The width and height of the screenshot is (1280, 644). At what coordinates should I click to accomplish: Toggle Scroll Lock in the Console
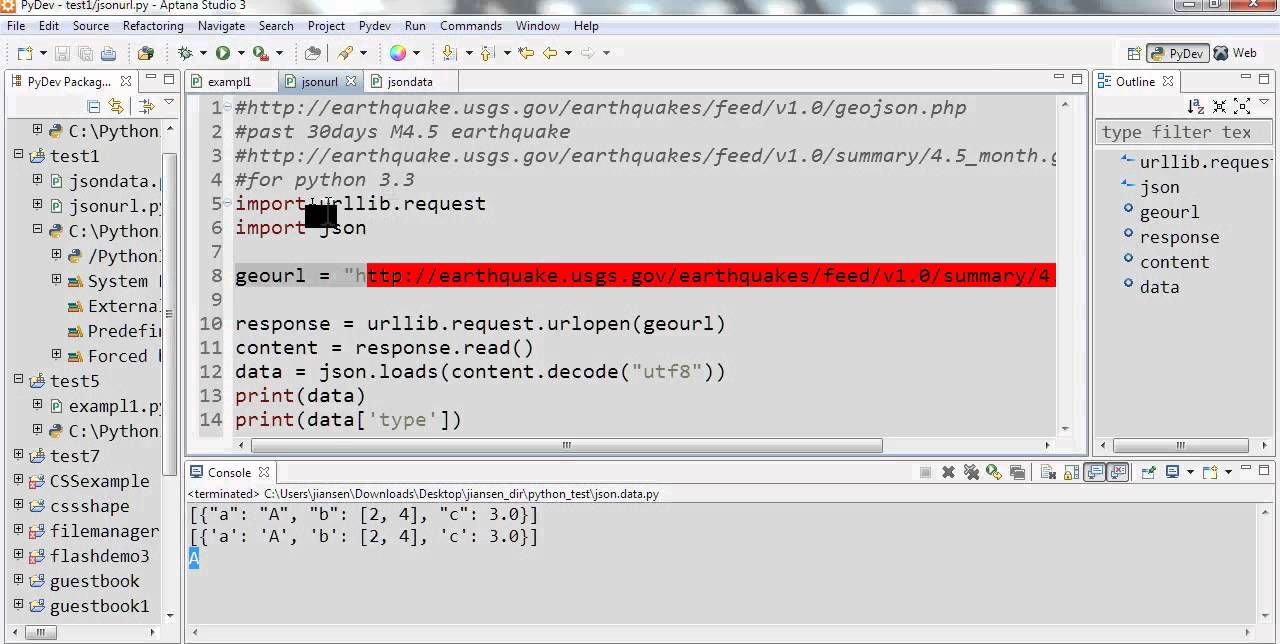pos(1071,472)
